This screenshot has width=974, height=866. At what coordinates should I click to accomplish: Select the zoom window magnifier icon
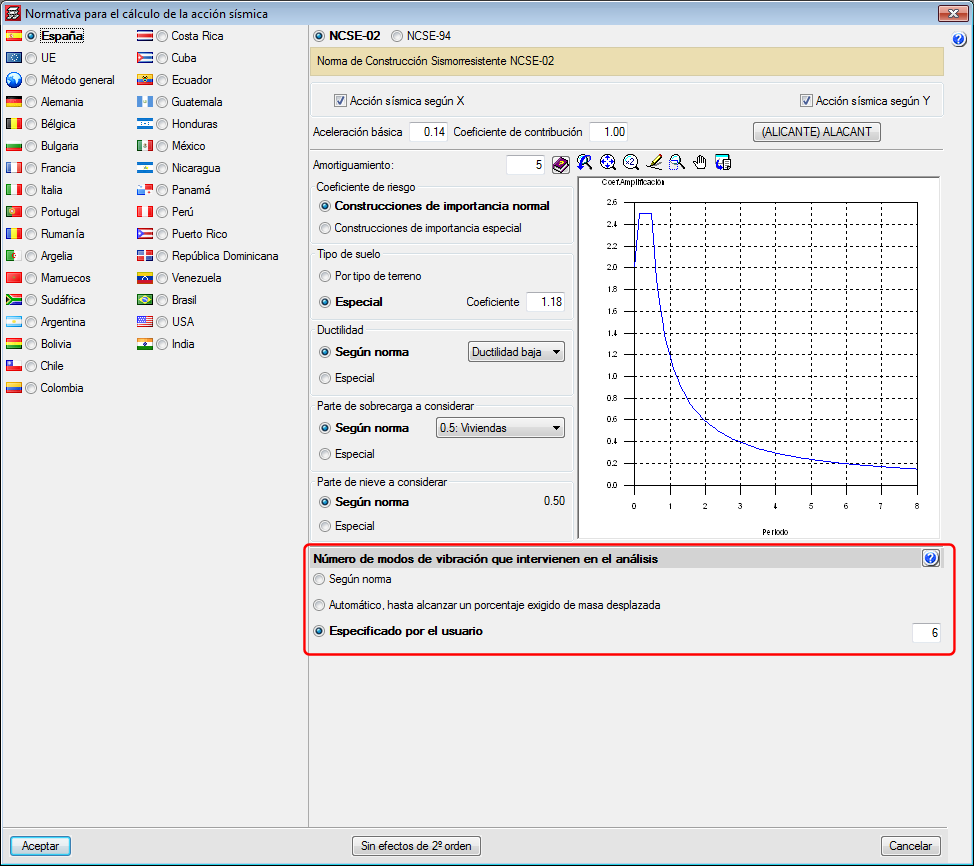click(676, 163)
